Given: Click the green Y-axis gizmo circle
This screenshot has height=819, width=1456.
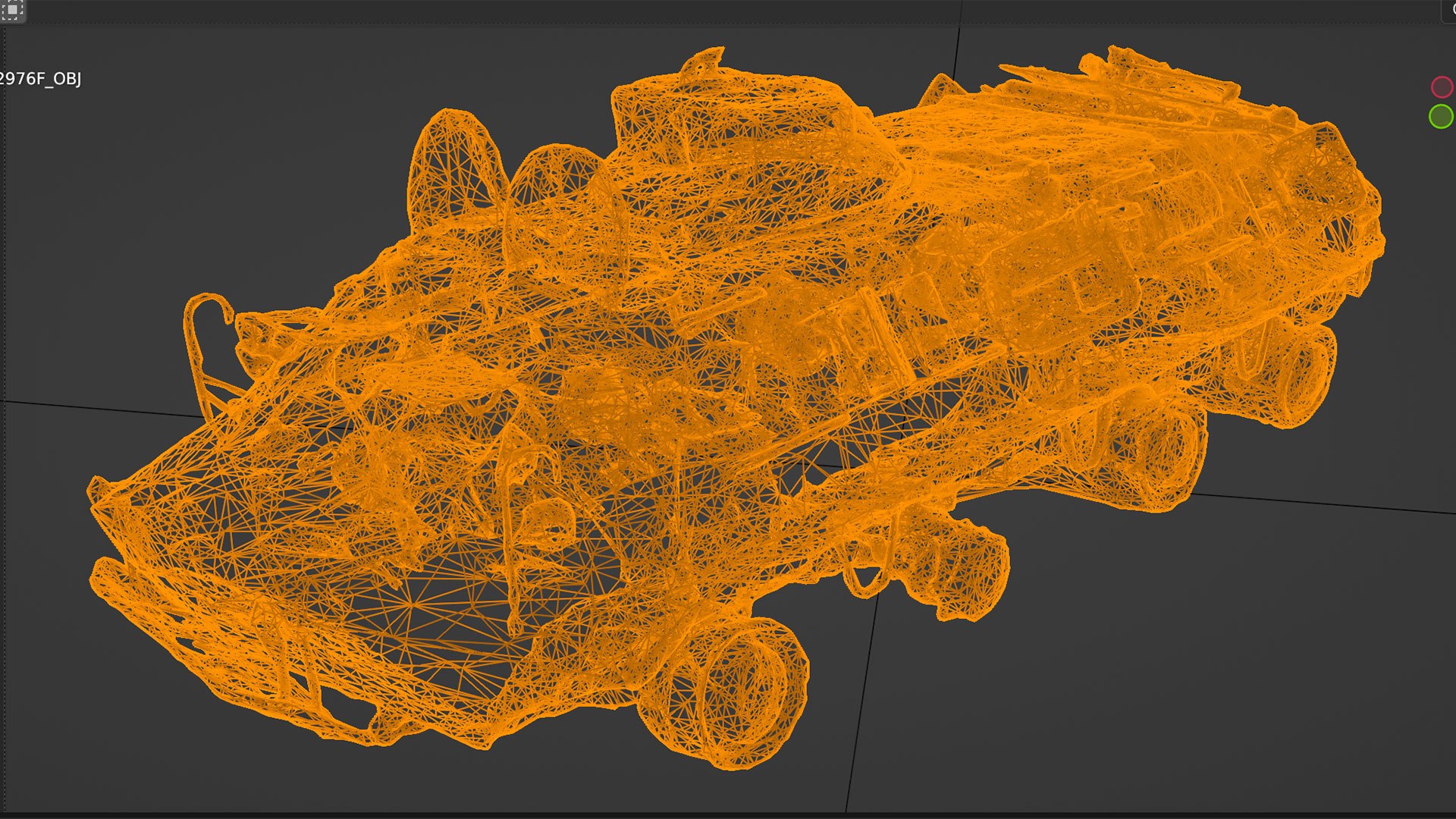Looking at the screenshot, I should [x=1440, y=117].
